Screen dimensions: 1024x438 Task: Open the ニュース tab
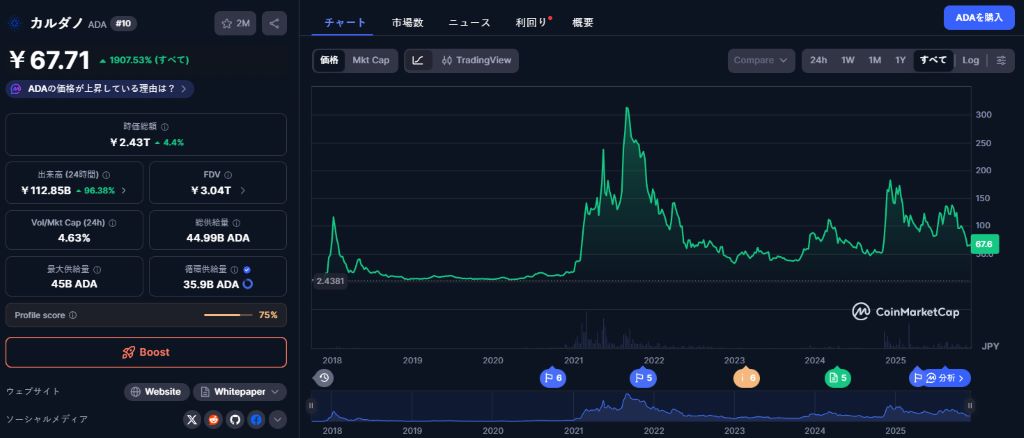point(469,23)
